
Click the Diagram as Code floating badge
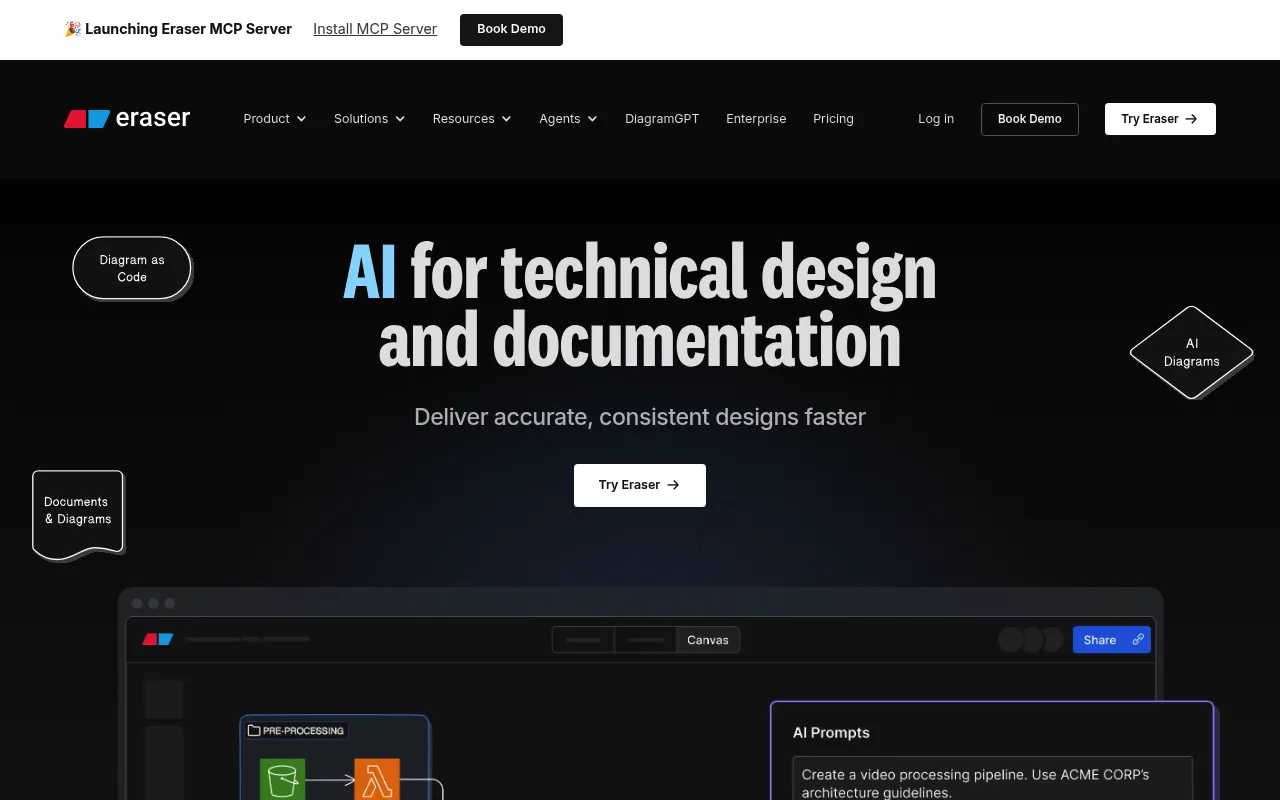tap(132, 268)
